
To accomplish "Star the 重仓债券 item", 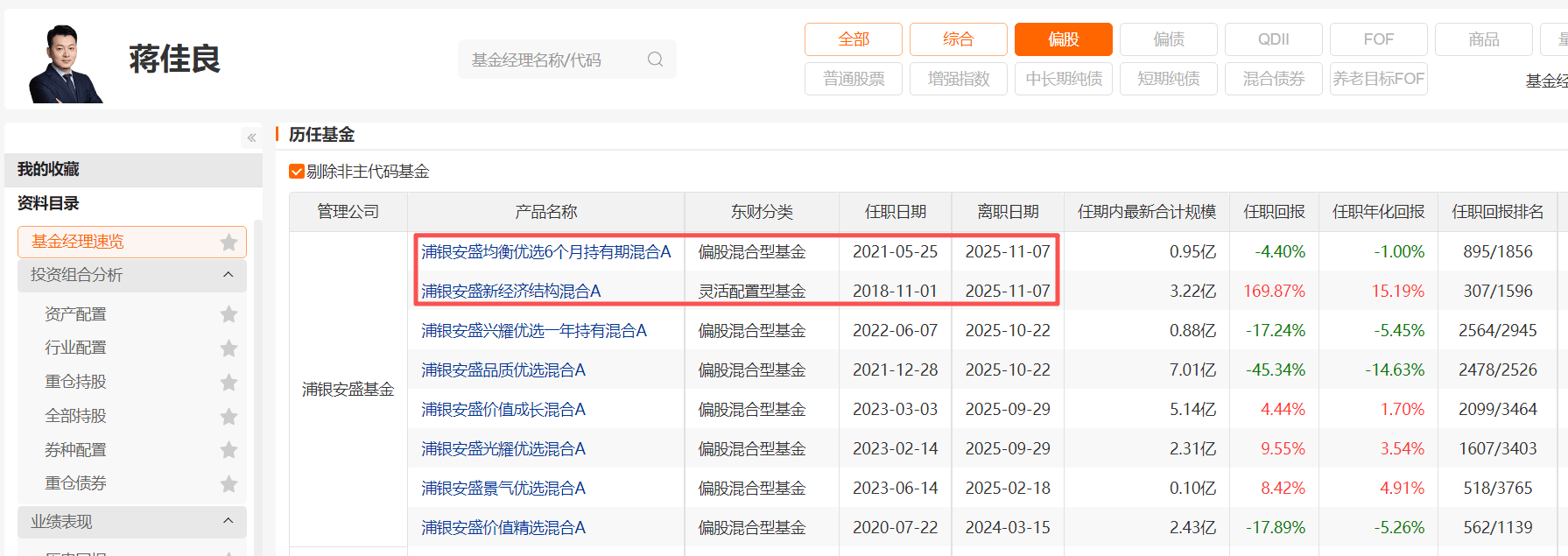I will pyautogui.click(x=229, y=483).
